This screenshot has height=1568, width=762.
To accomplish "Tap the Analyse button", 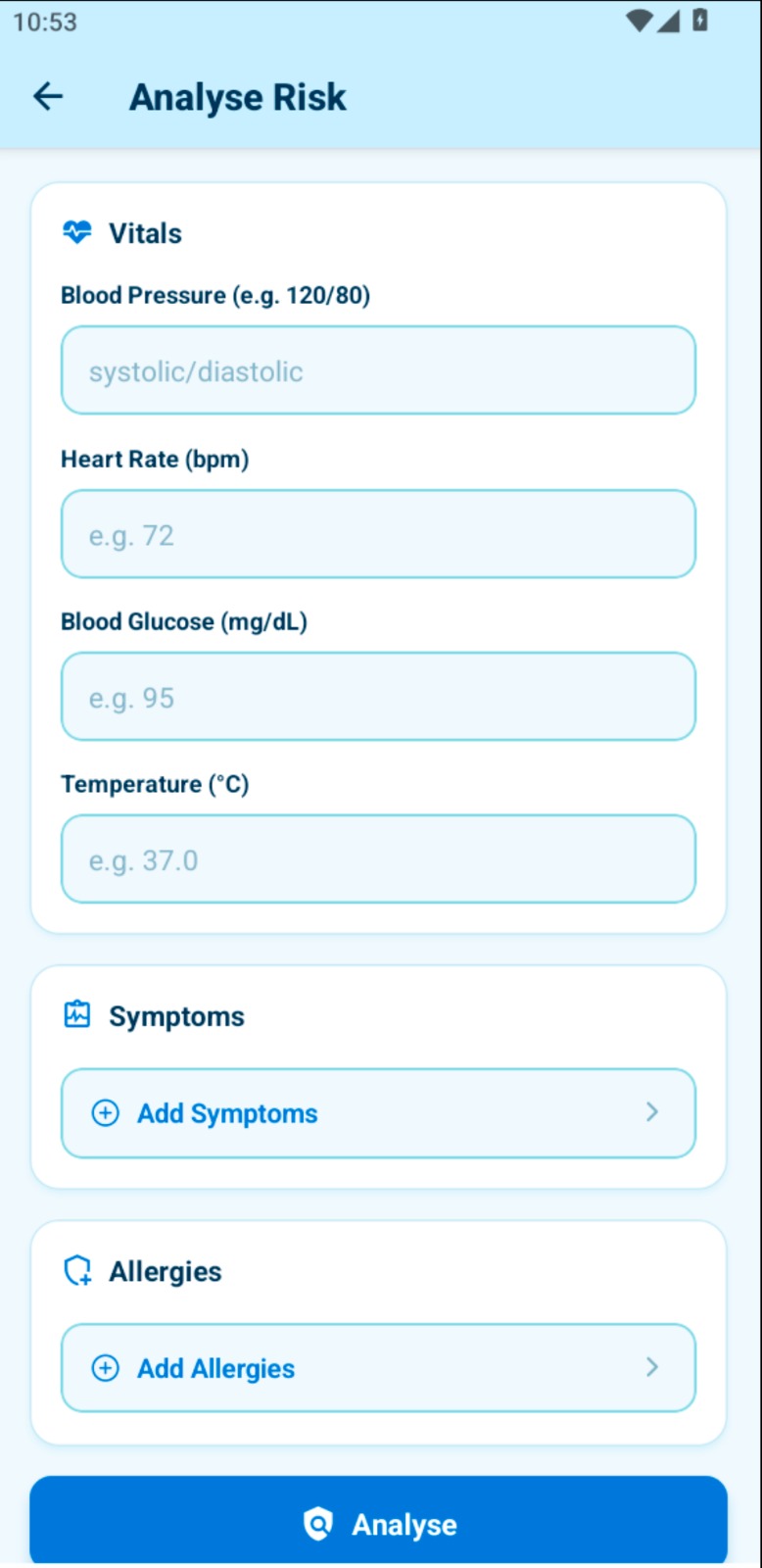I will tap(378, 1521).
